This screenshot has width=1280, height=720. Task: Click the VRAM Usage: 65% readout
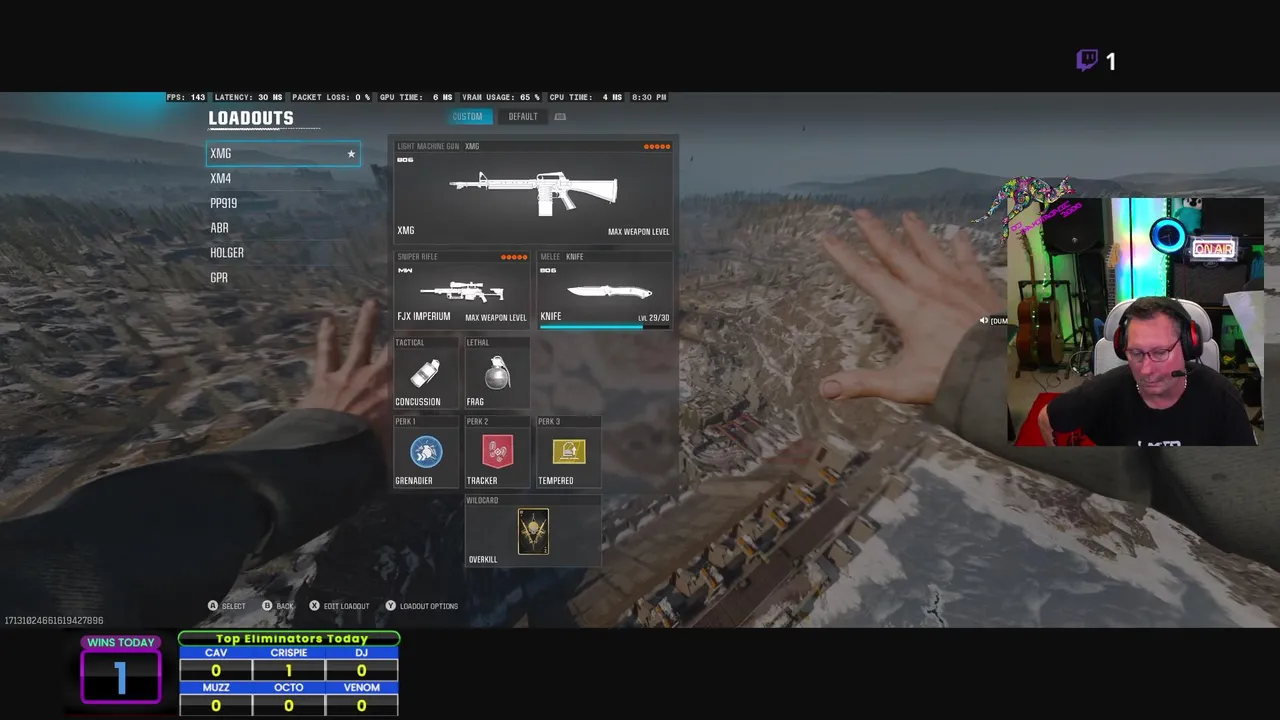coord(500,97)
